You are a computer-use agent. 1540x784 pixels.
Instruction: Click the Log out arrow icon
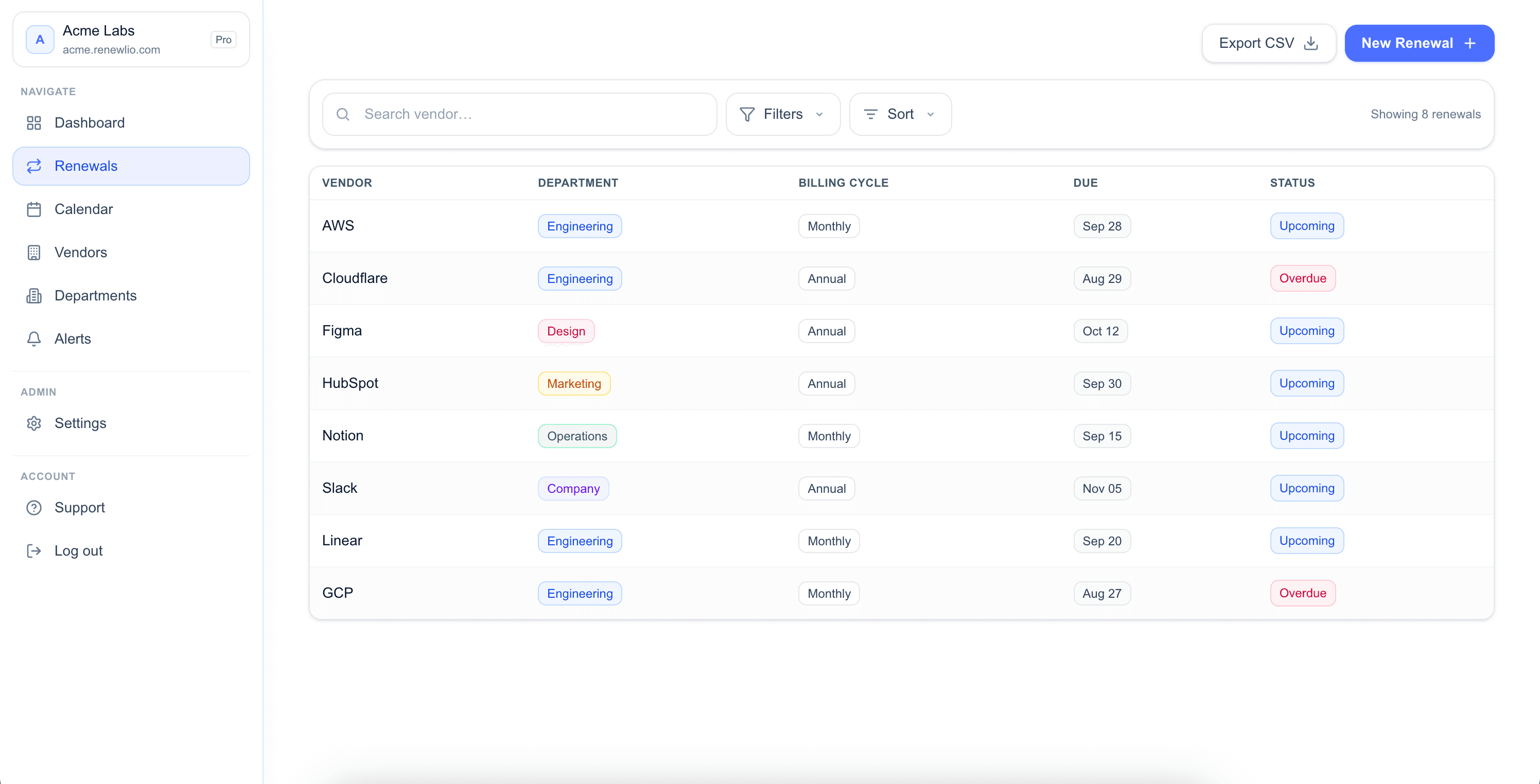(34, 550)
